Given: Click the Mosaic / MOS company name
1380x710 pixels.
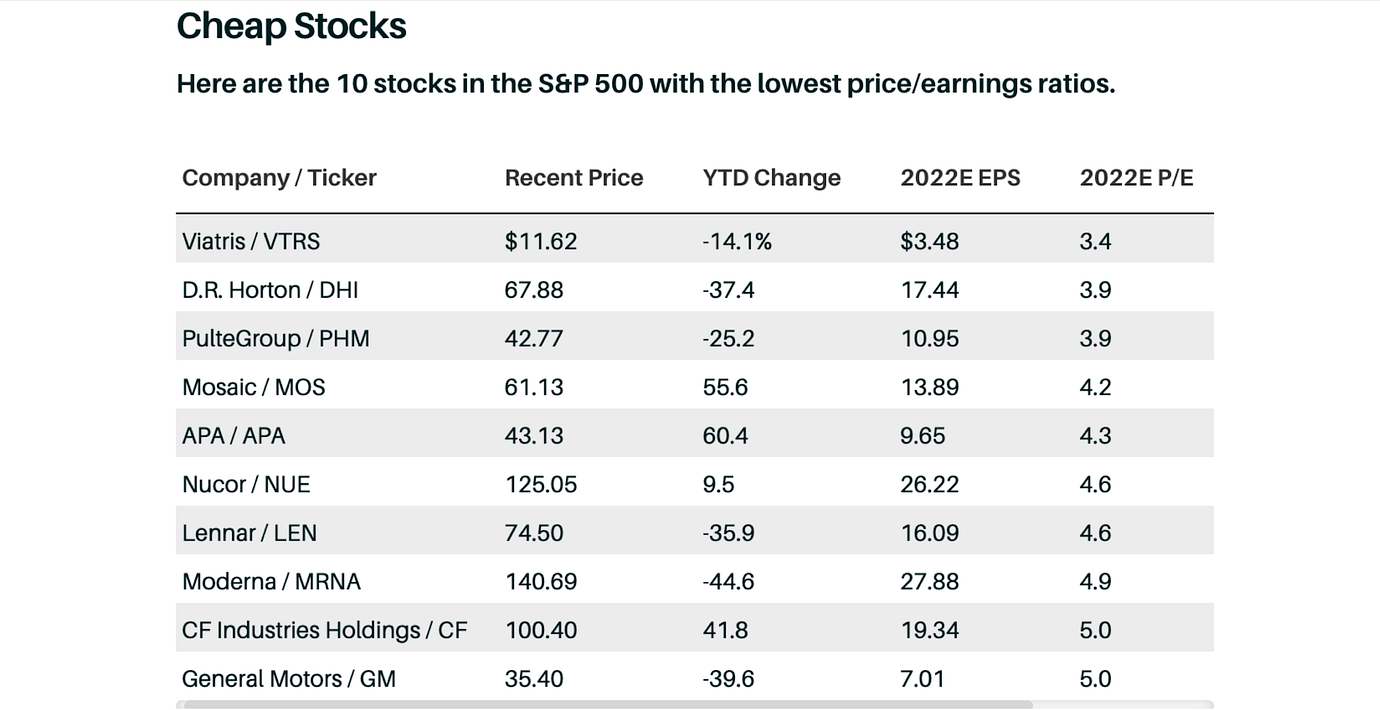Looking at the screenshot, I should (x=254, y=387).
